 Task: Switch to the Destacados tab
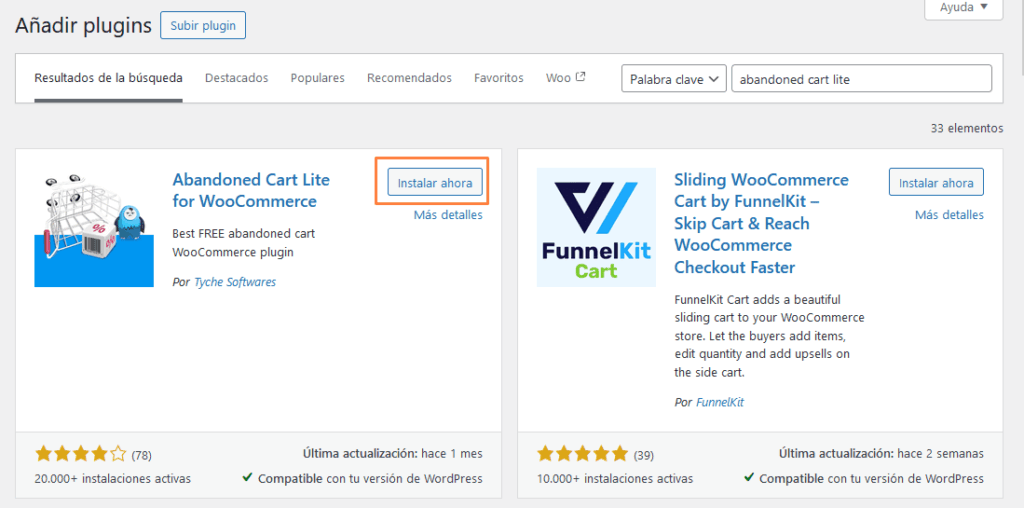[236, 78]
